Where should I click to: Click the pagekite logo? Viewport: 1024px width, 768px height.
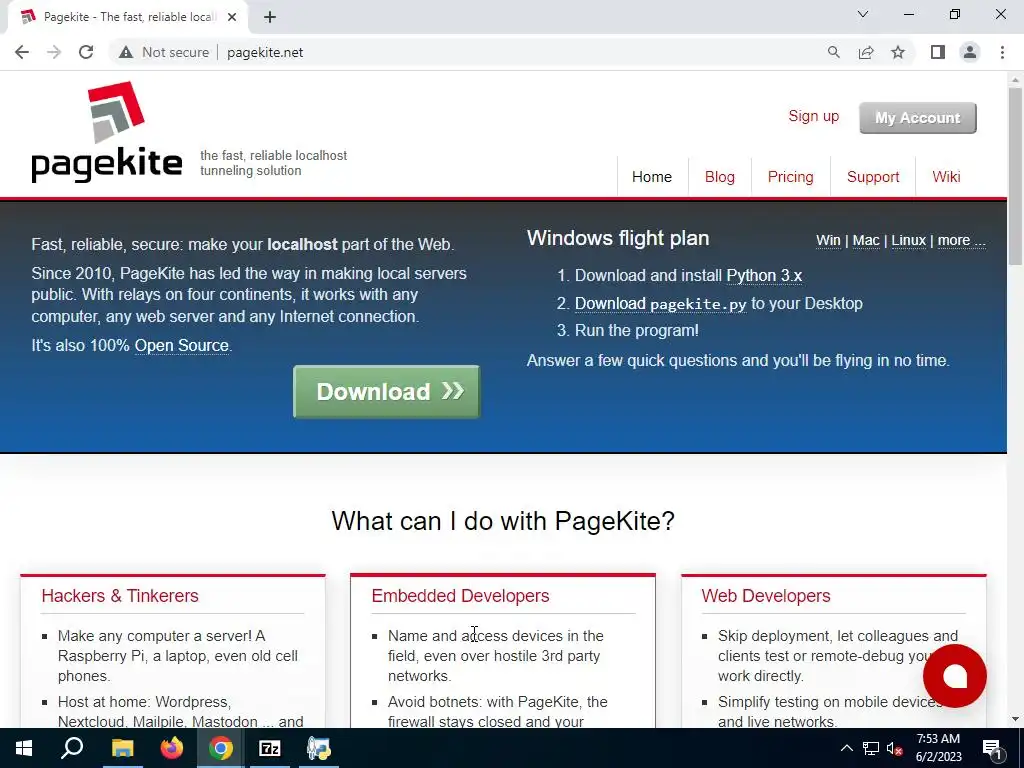107,133
